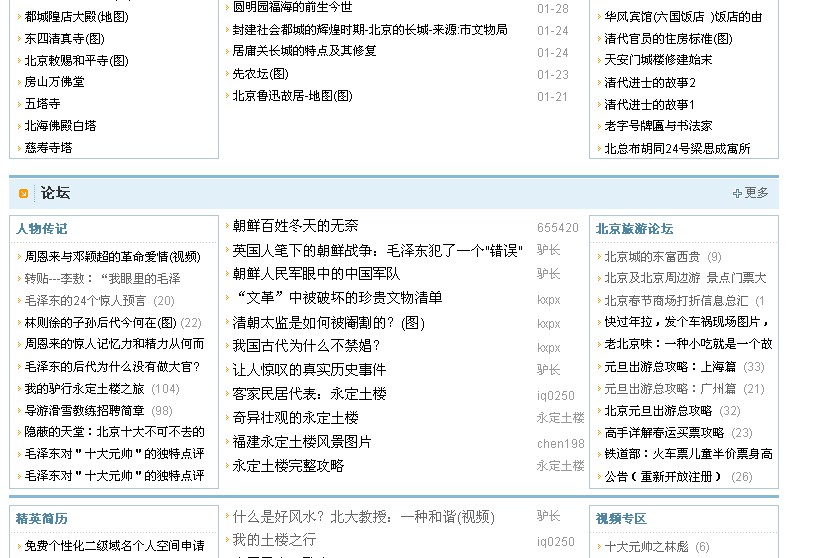Click author chen198 beside 福建永定土楼风景图片
The image size is (822, 558).
coord(561,444)
